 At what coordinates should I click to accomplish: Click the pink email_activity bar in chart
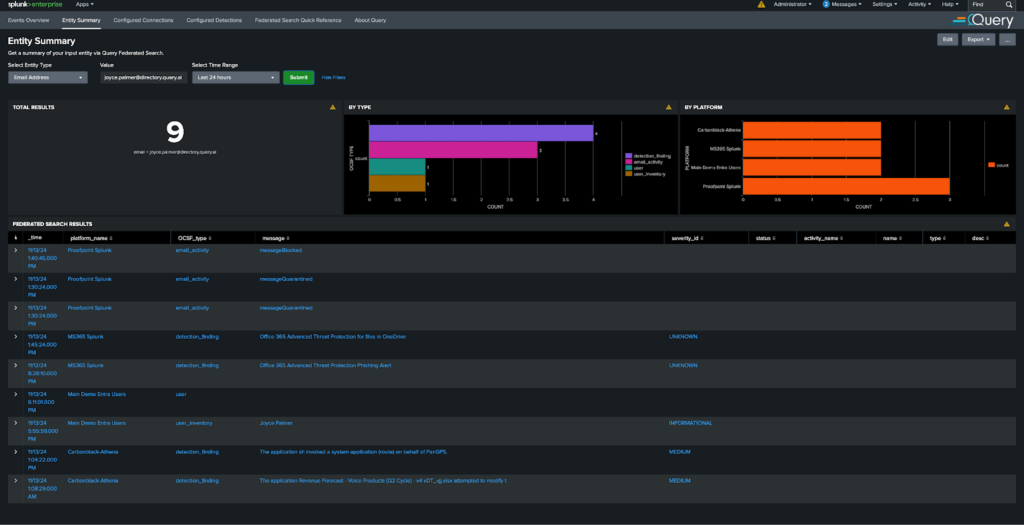pos(453,150)
